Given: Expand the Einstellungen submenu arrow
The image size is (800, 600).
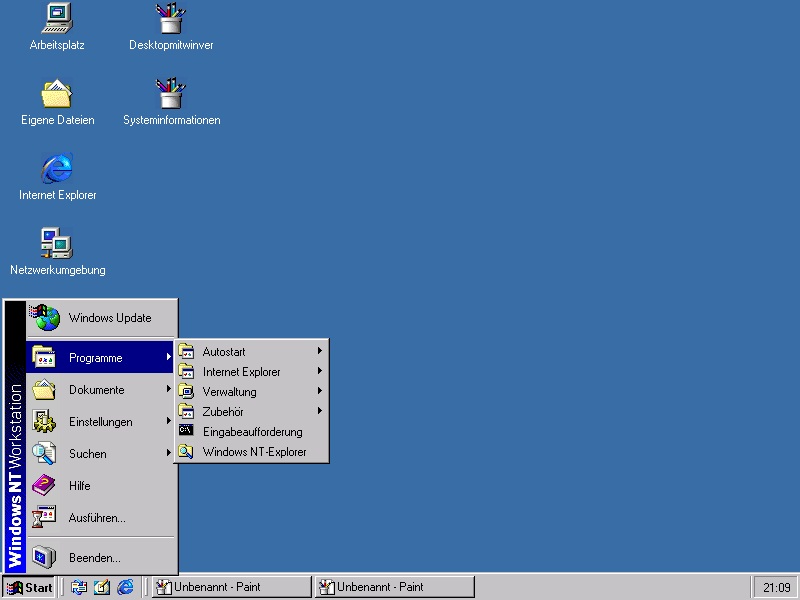Looking at the screenshot, I should pyautogui.click(x=168, y=421).
